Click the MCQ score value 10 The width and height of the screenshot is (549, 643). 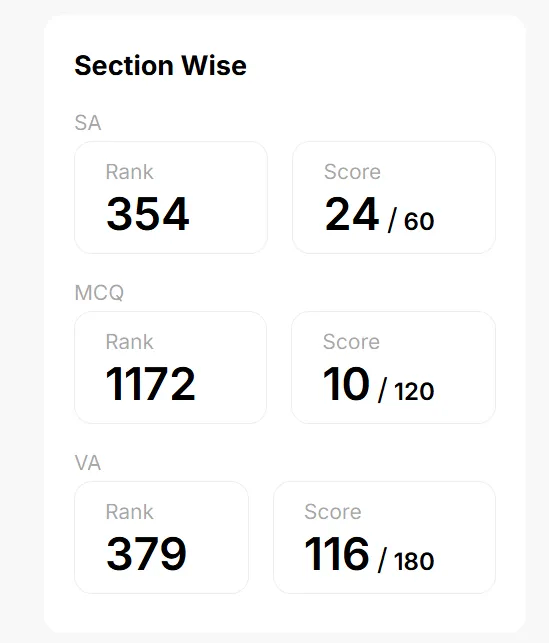346,384
